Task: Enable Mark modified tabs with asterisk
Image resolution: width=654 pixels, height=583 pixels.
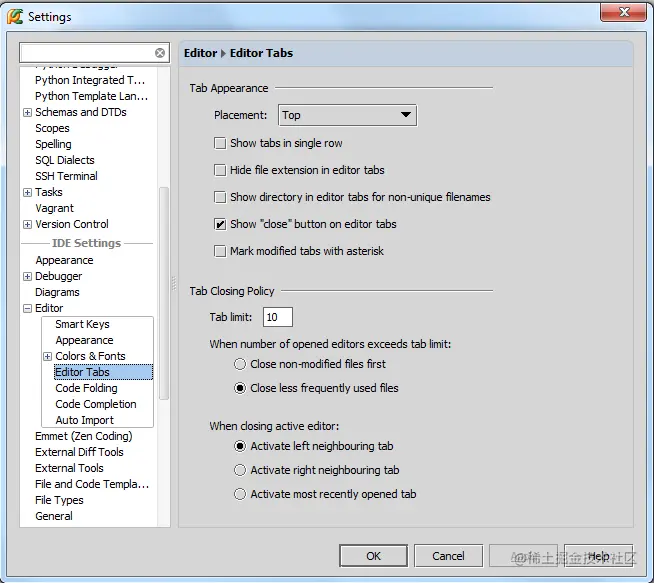Action: click(220, 251)
